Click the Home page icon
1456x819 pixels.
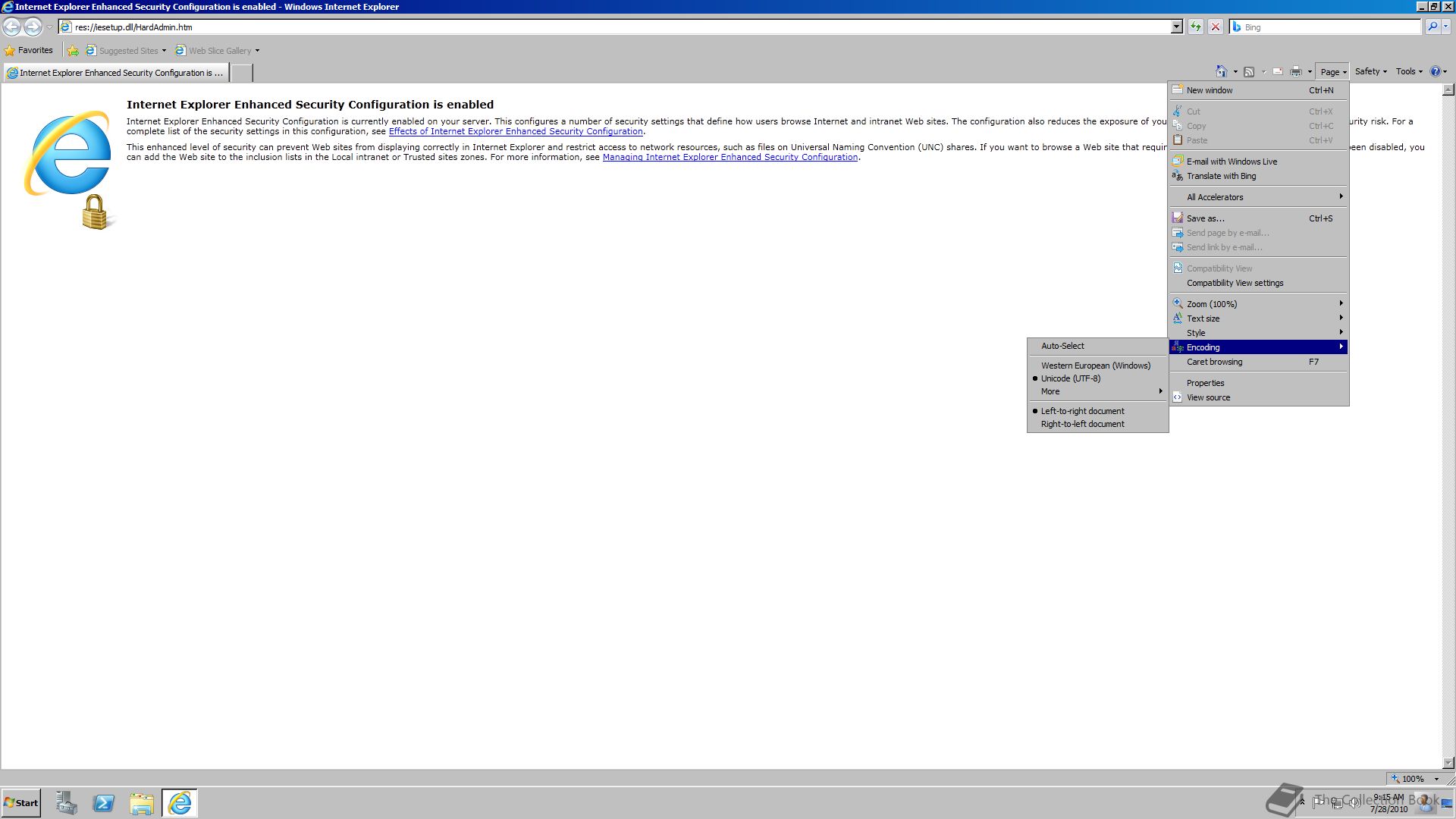(x=1221, y=71)
